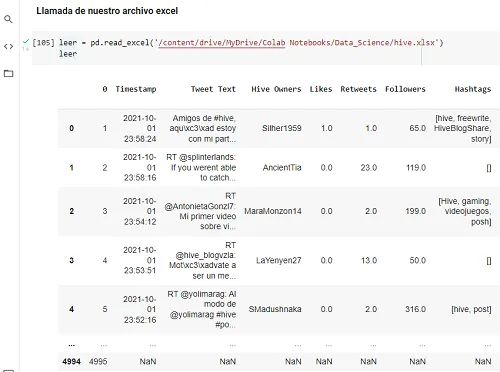Click the followers value 199.0
This screenshot has width=500, height=372.
416,211
